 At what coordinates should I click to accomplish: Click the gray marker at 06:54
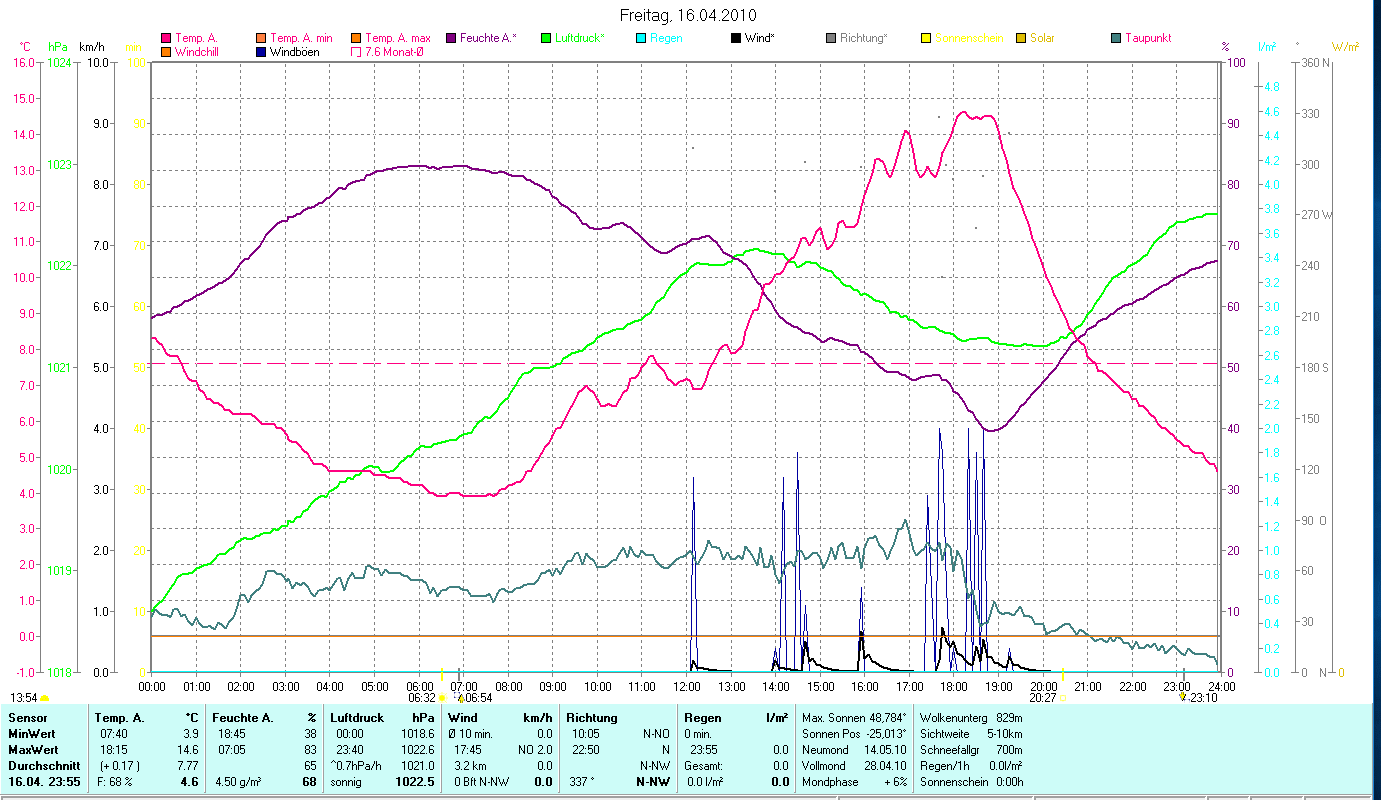click(x=458, y=673)
